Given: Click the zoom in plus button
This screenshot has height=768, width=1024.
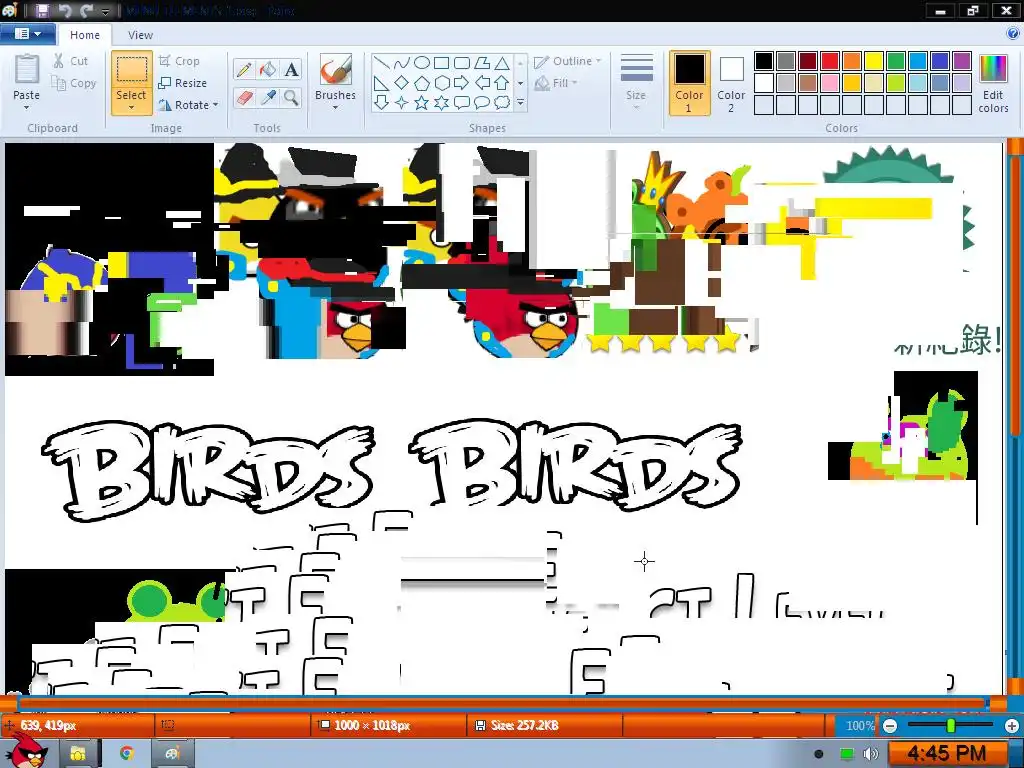Looking at the screenshot, I should click(x=1012, y=726).
